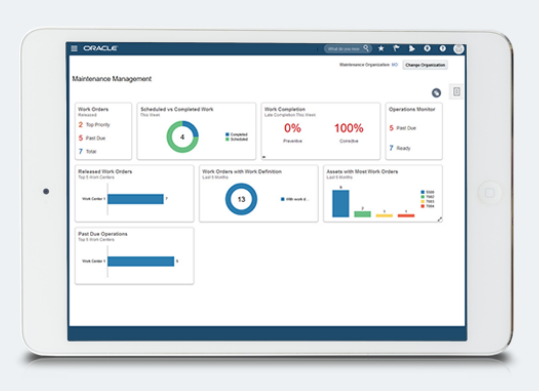Click the round refresh icon above cards
539x391 pixels.
pyautogui.click(x=436, y=93)
